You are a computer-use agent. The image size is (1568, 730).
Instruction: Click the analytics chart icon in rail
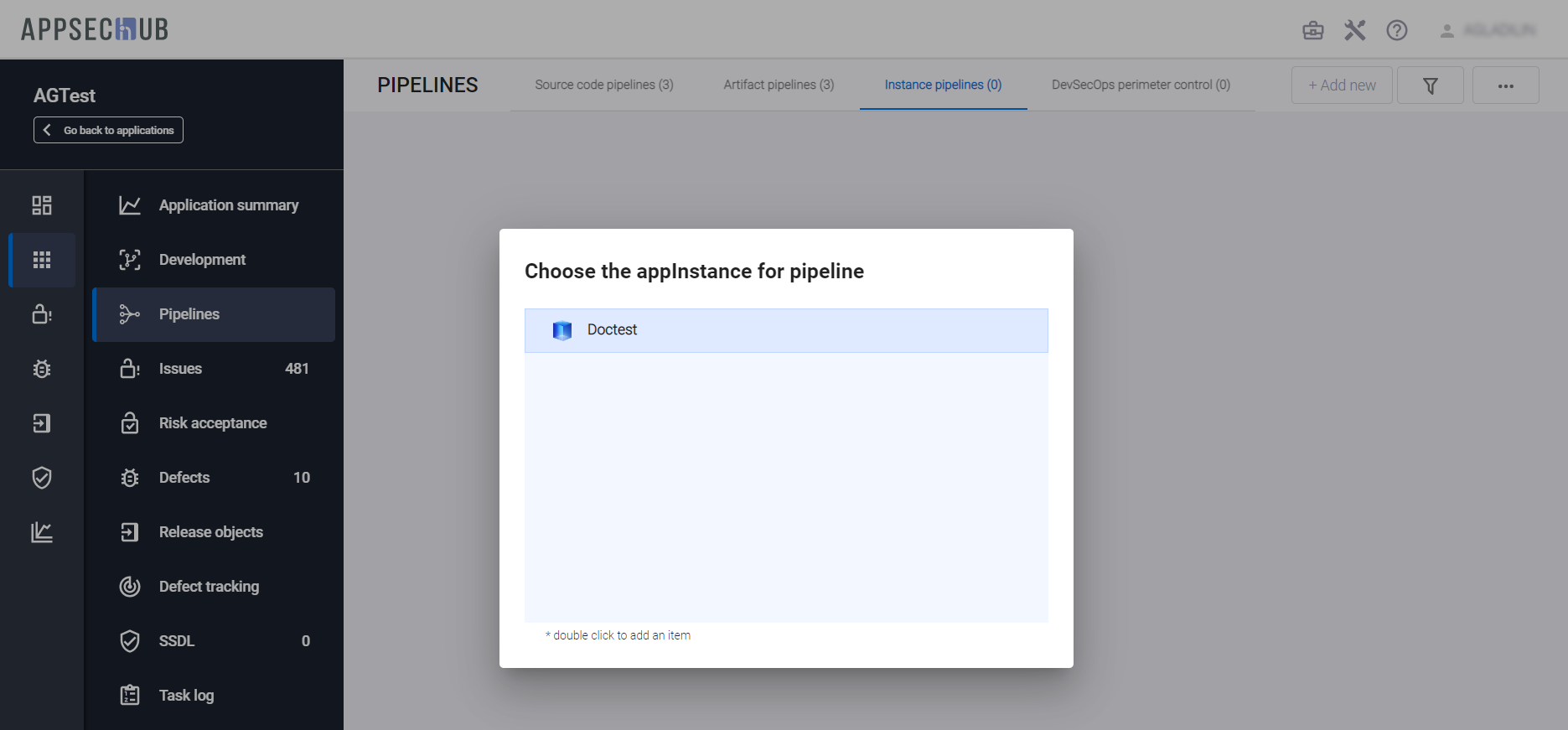(42, 532)
